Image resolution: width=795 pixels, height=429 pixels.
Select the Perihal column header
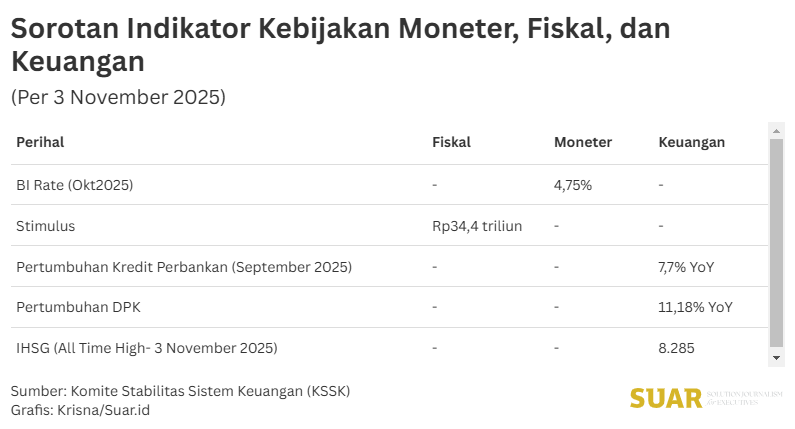tap(40, 143)
